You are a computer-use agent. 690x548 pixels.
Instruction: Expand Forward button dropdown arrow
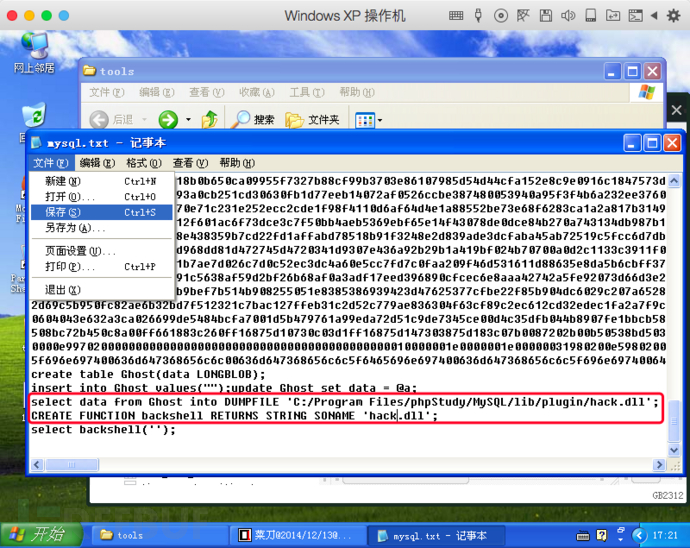188,119
